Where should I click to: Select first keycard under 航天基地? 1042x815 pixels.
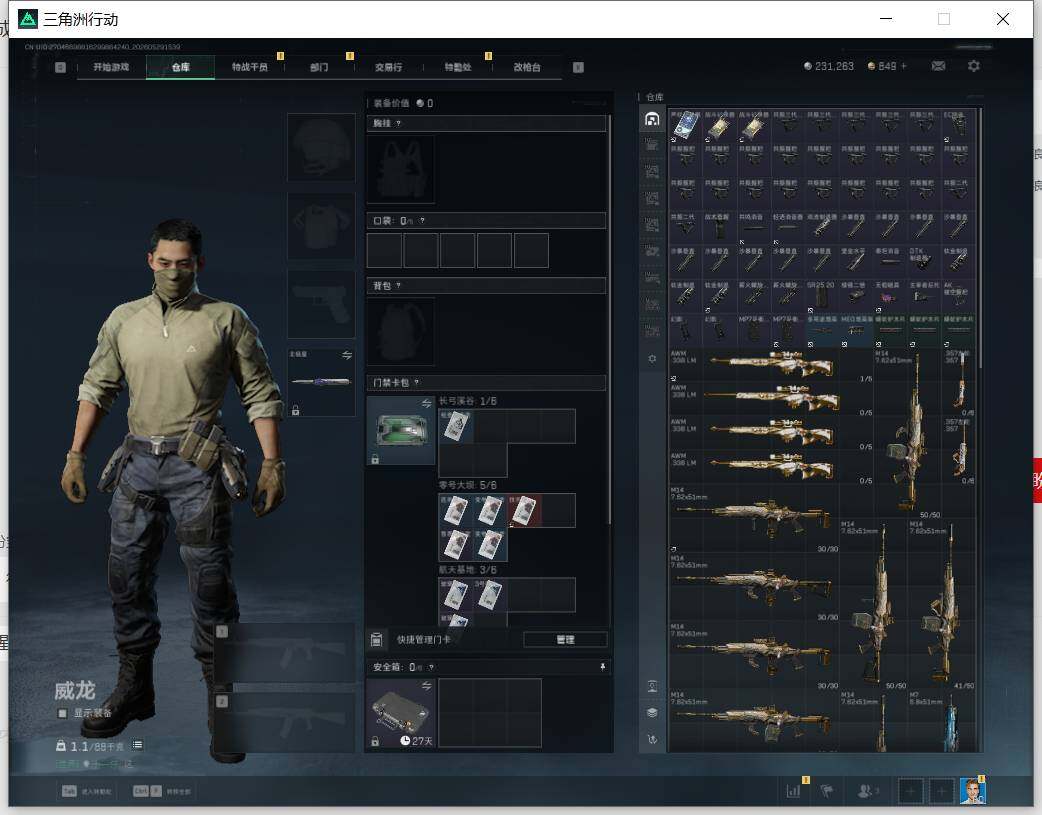point(456,594)
